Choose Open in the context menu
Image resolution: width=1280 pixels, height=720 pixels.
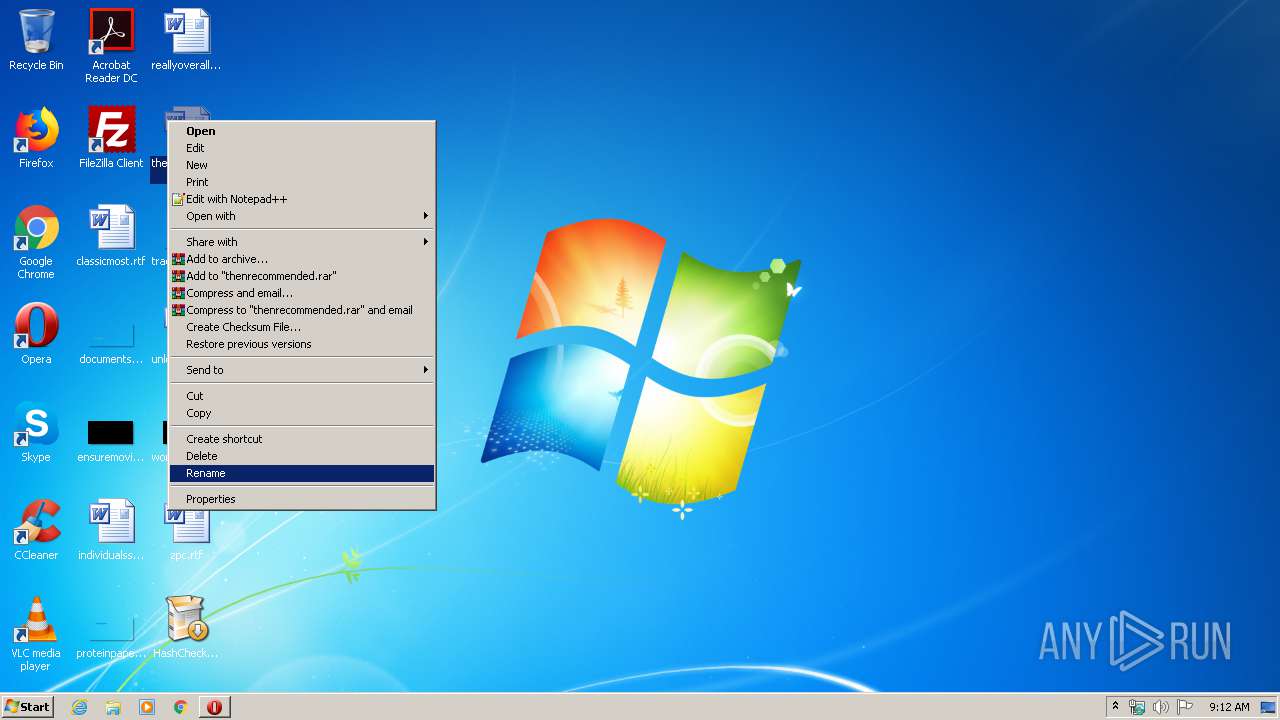[x=302, y=131]
